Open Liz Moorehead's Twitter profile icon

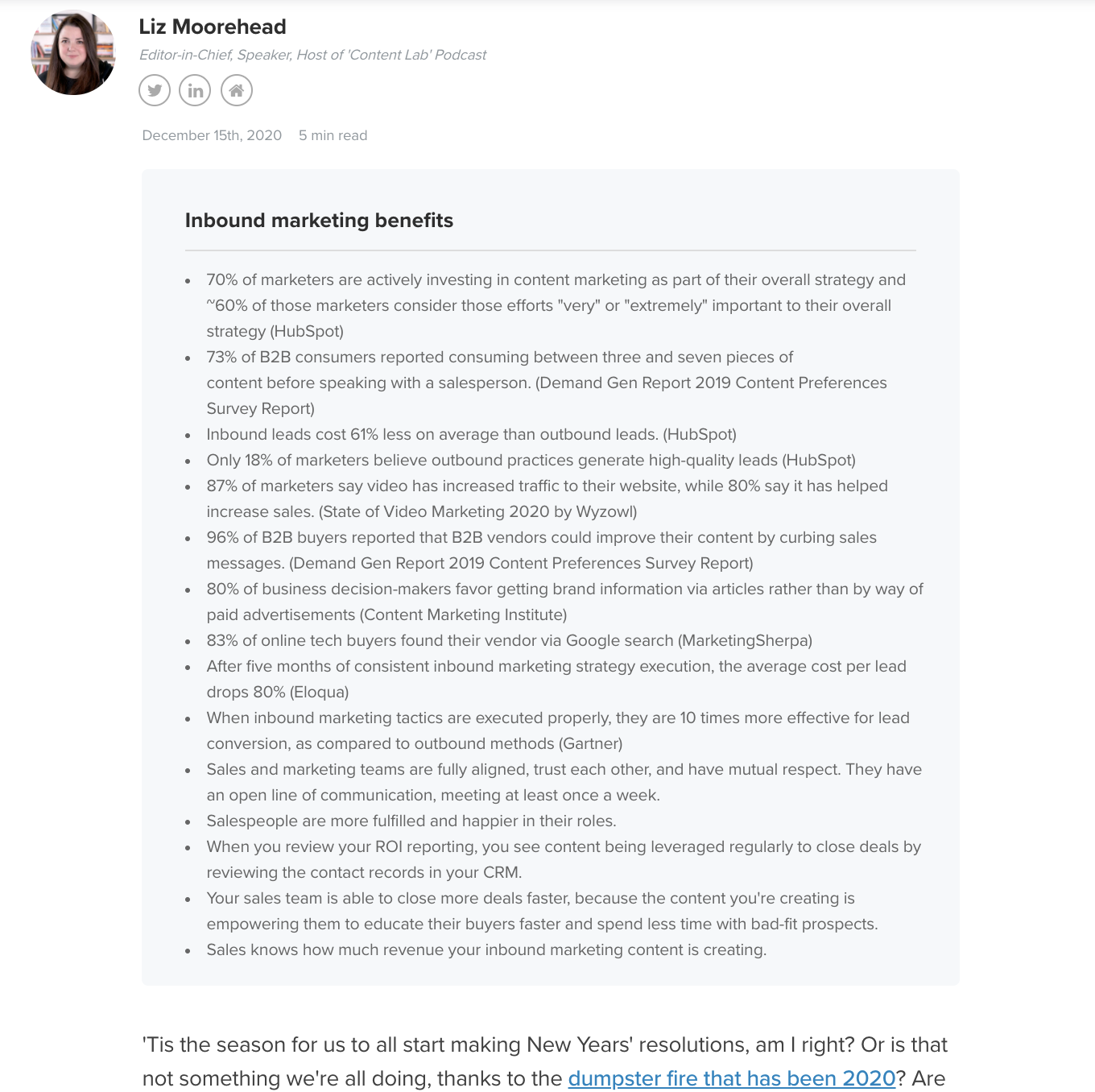click(155, 90)
